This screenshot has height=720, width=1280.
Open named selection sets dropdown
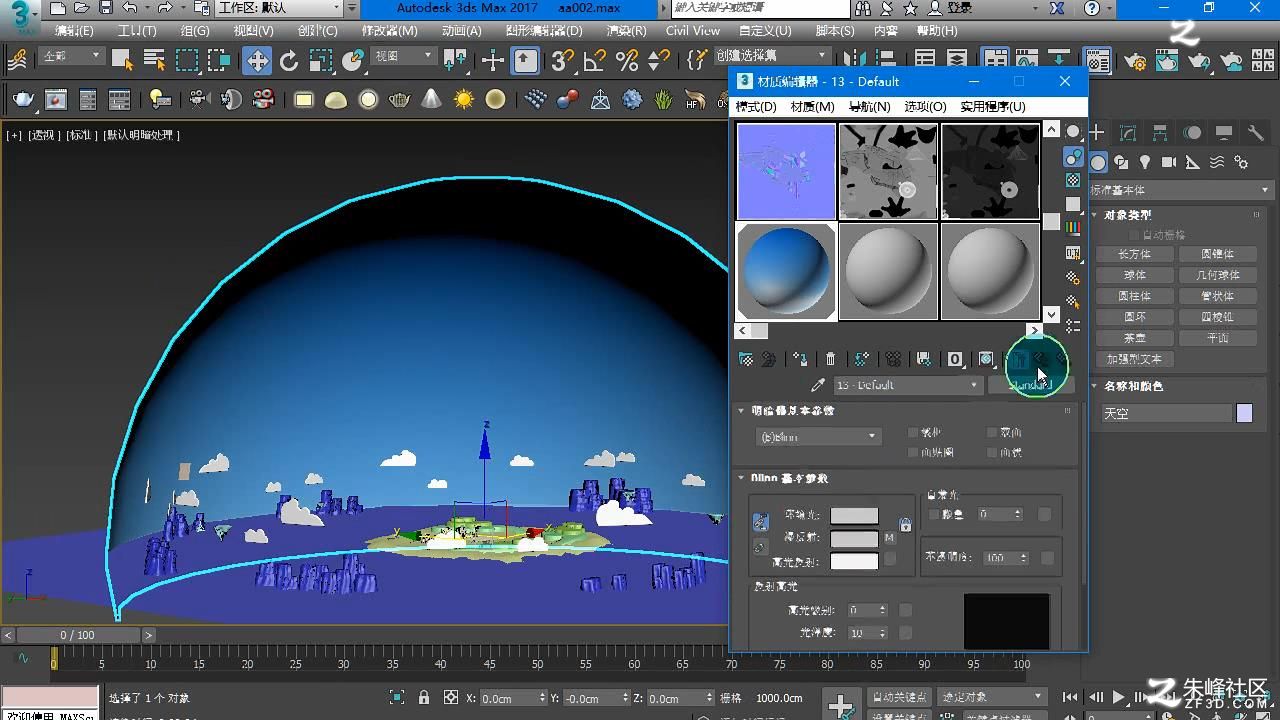pos(770,56)
